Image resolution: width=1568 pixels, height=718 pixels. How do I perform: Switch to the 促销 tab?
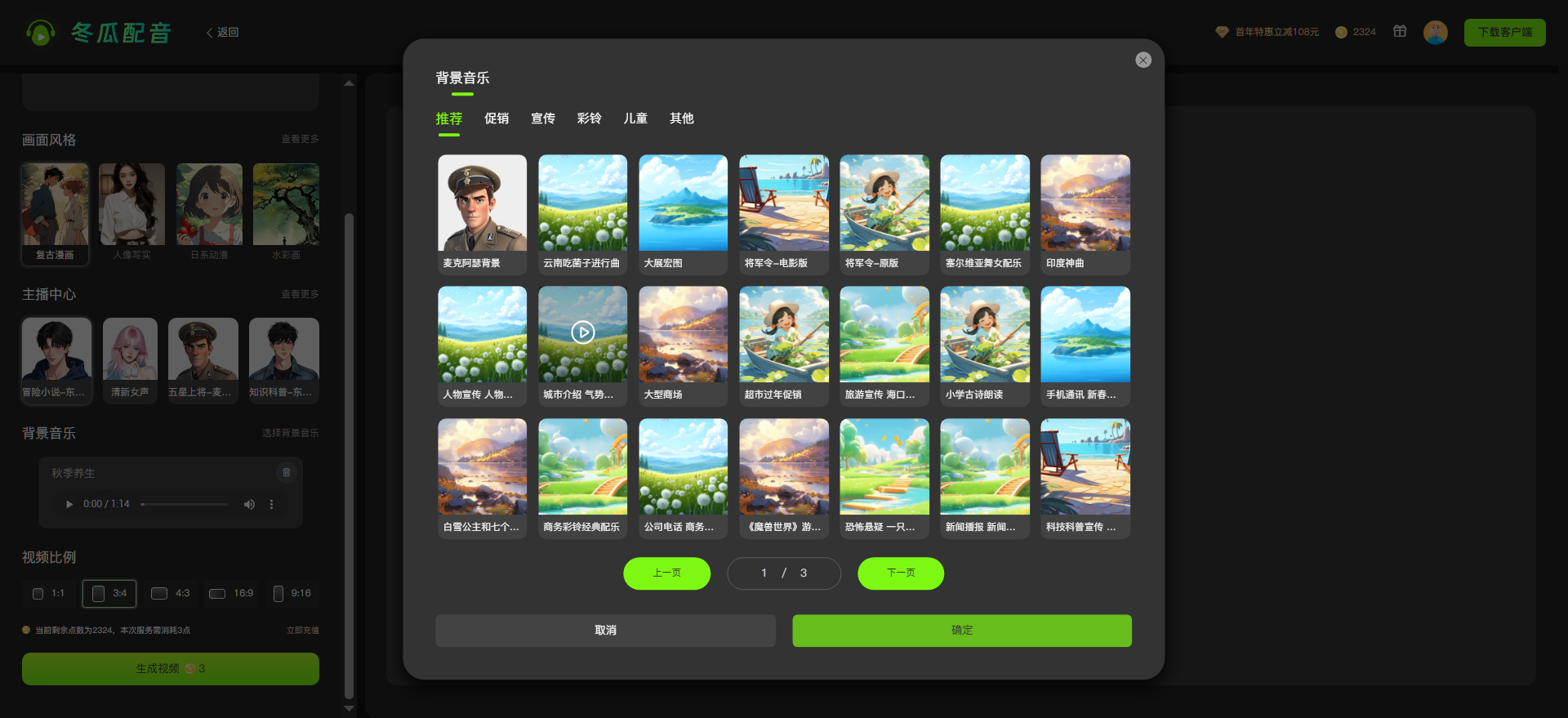[x=496, y=119]
